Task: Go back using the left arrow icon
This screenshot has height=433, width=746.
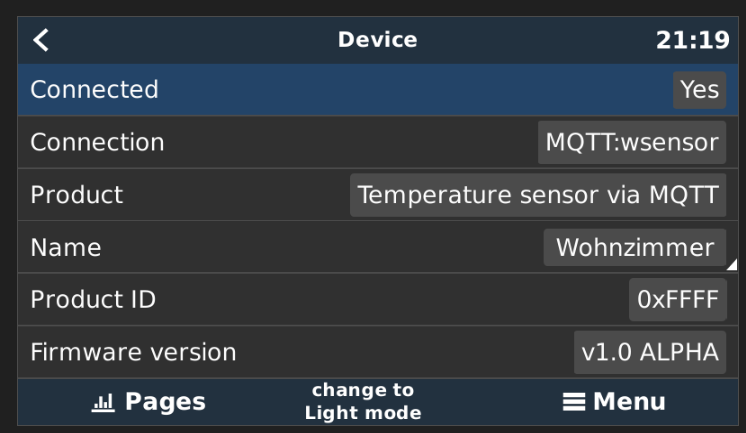Action: click(x=41, y=40)
